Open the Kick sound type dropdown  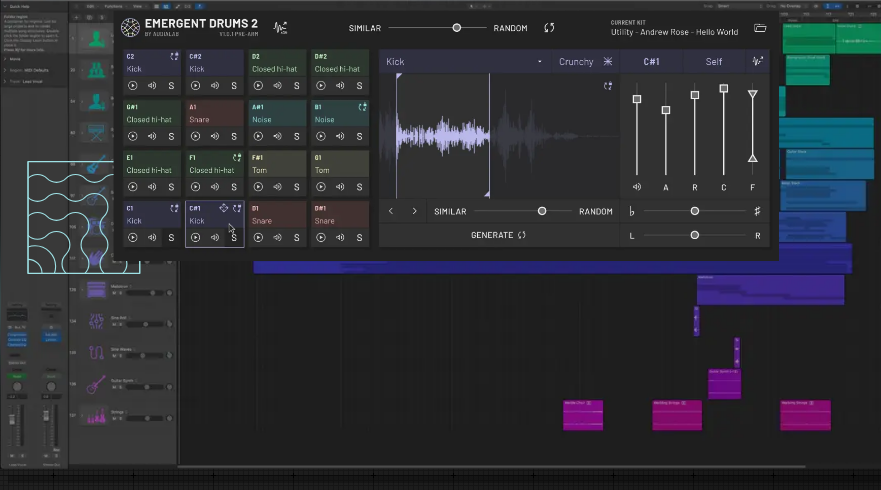click(x=464, y=62)
